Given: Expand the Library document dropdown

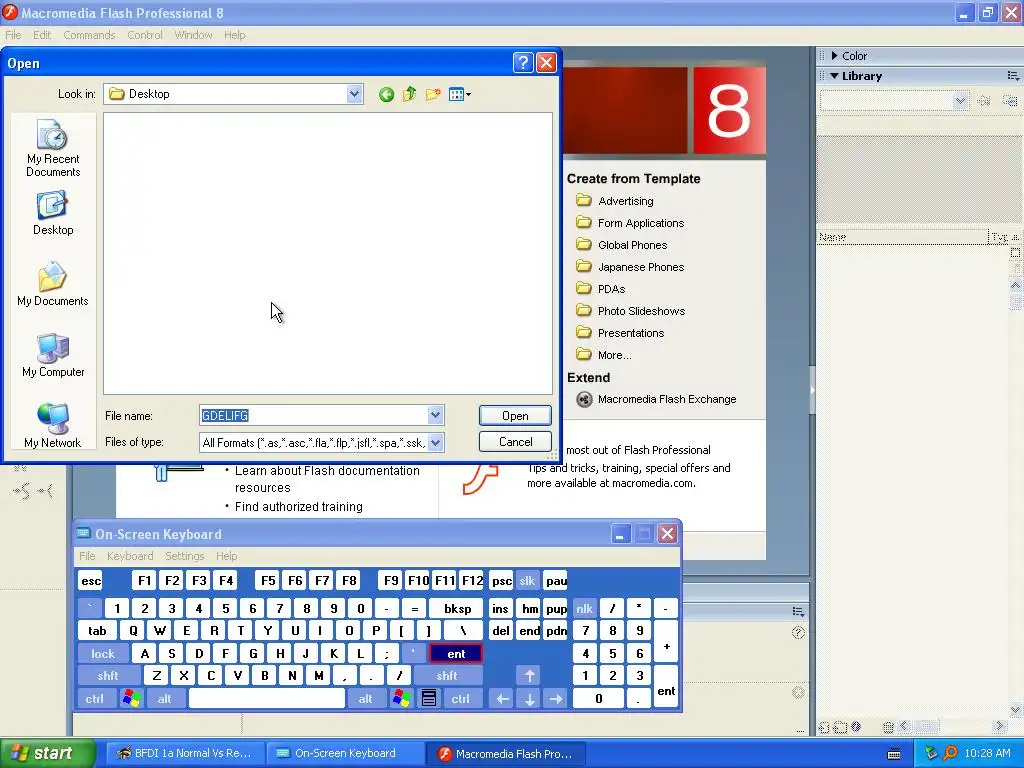Looking at the screenshot, I should [x=959, y=101].
